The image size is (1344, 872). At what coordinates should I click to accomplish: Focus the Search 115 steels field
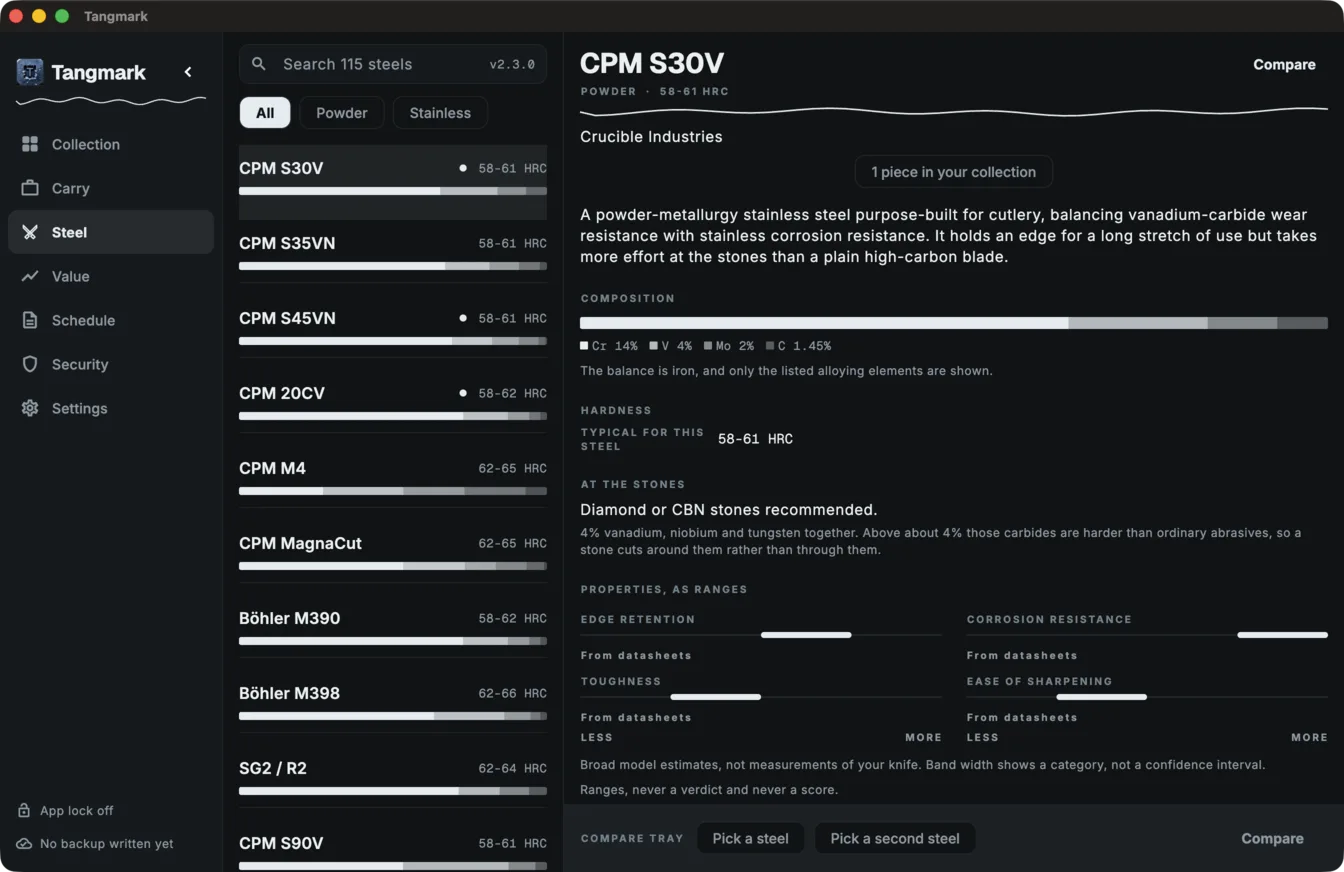tap(393, 64)
